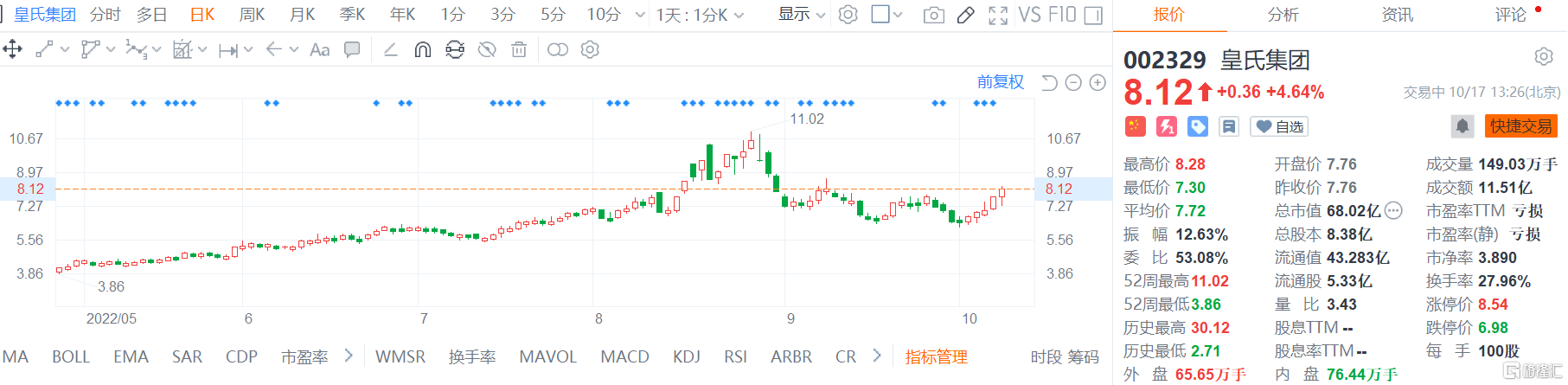Click the blue tag icon
This screenshot has width=1568, height=385.
coord(1198,126)
